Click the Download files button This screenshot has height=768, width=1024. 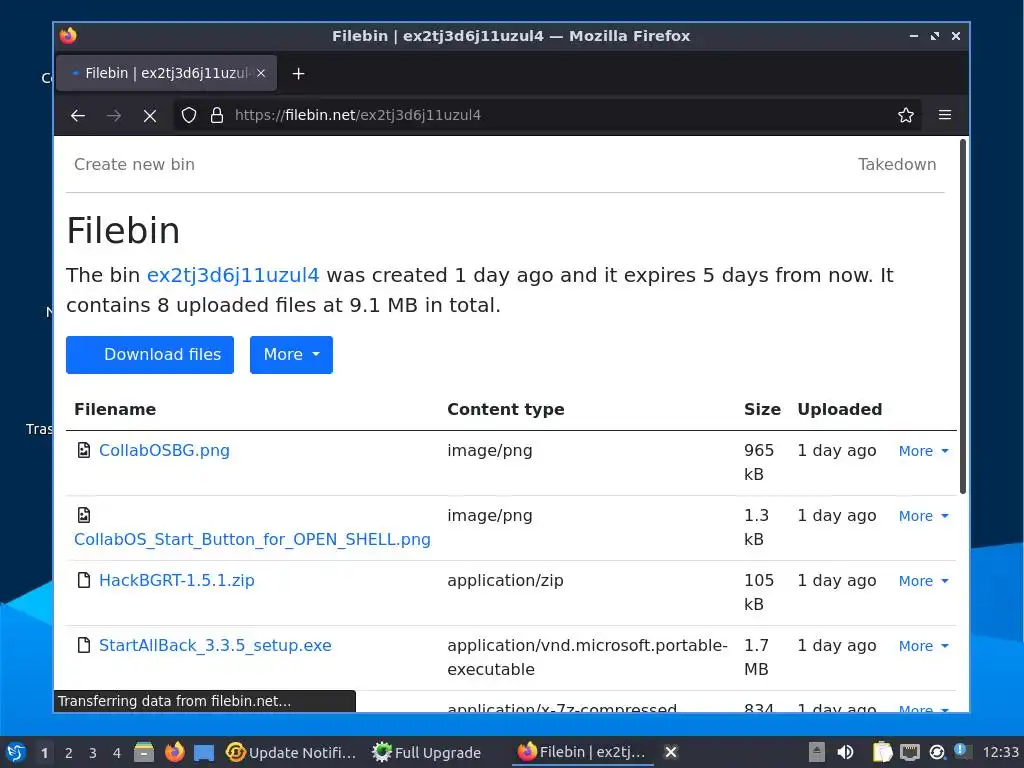(150, 355)
